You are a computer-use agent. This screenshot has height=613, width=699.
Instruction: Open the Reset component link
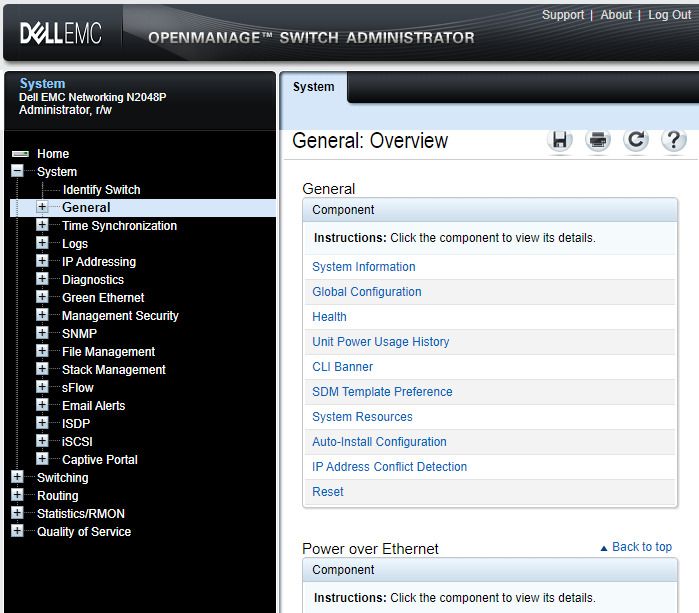(x=328, y=491)
